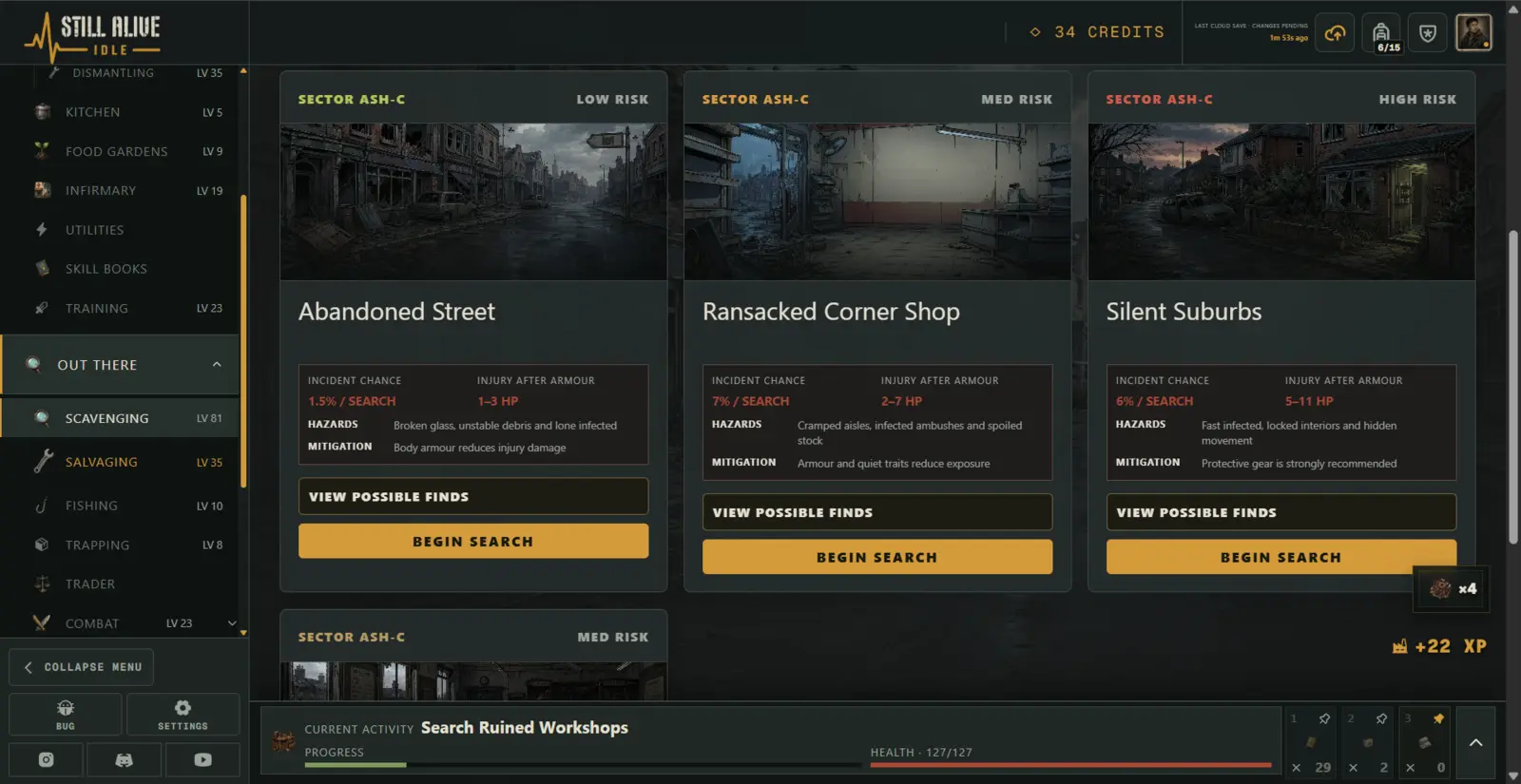Click the main page vertical scrollbar

click(x=1513, y=389)
